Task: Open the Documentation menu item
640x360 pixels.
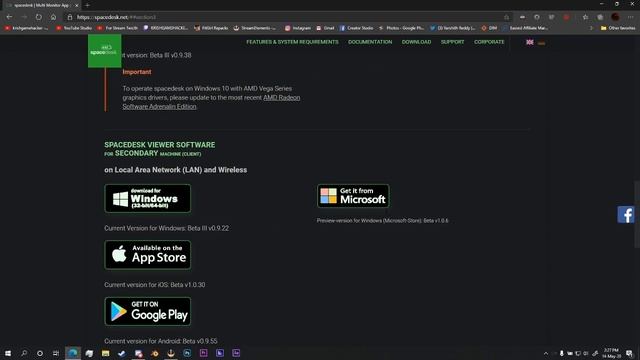Action: 370,42
